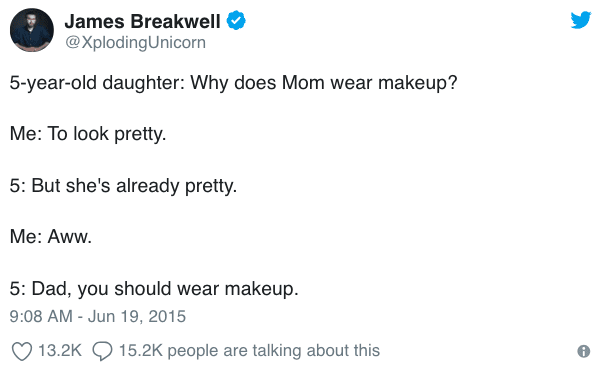Open the Twitter bird logo link
The height and width of the screenshot is (370, 610).
pos(581,20)
